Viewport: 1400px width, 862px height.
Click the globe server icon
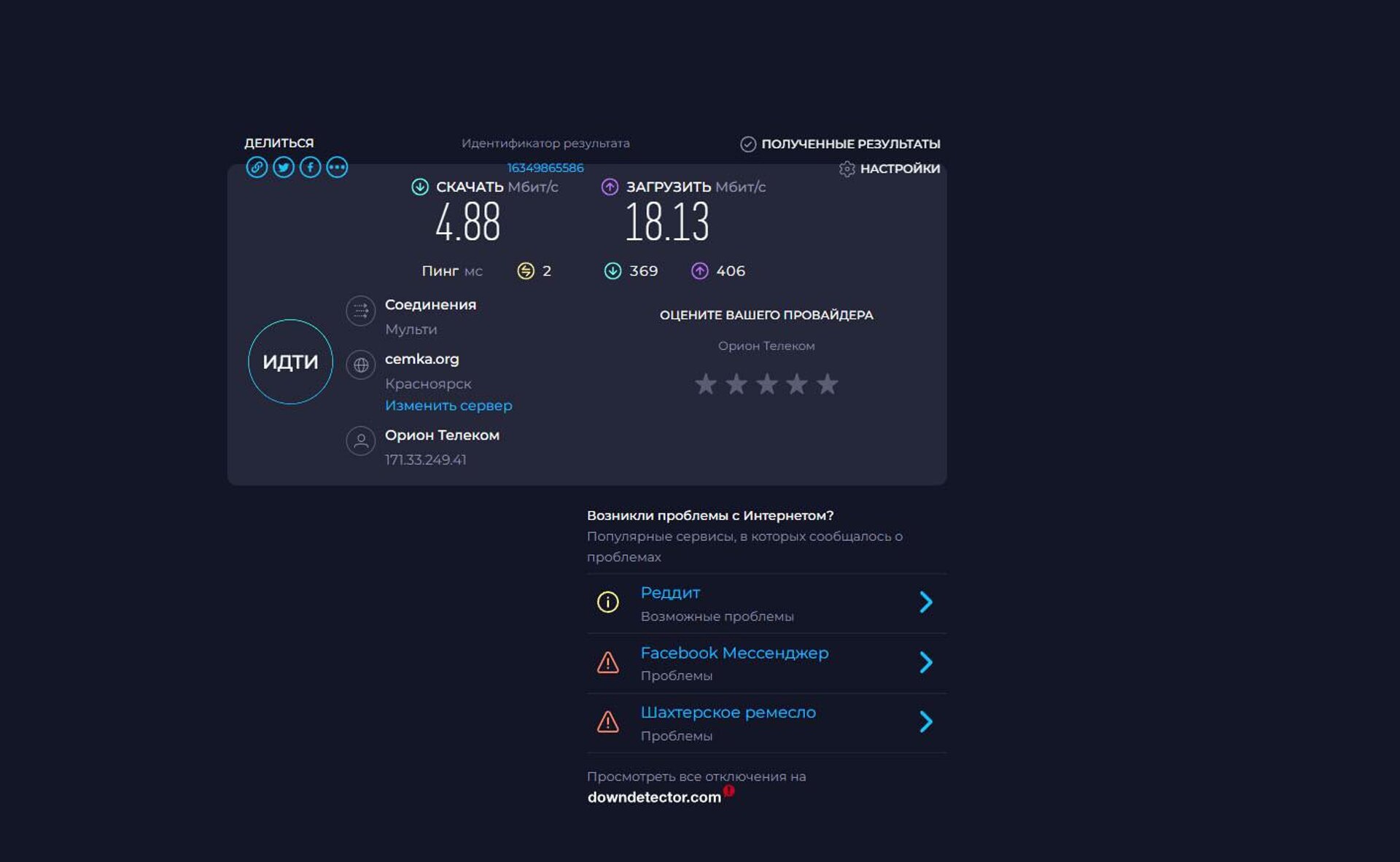(x=361, y=365)
